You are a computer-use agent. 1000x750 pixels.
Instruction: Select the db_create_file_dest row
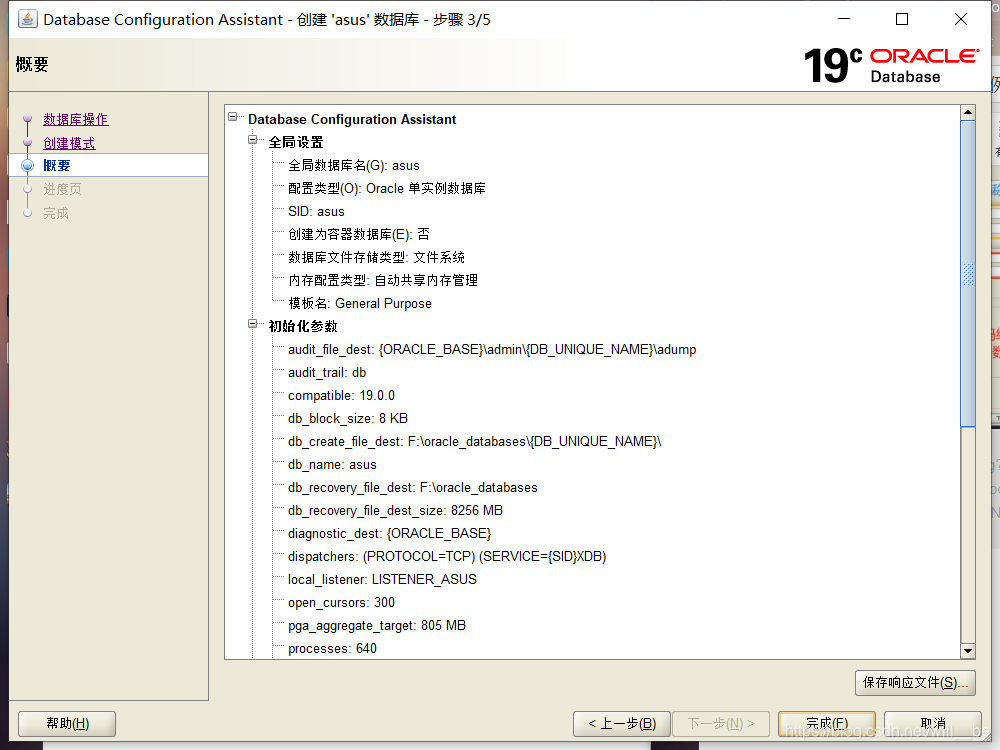click(x=474, y=441)
